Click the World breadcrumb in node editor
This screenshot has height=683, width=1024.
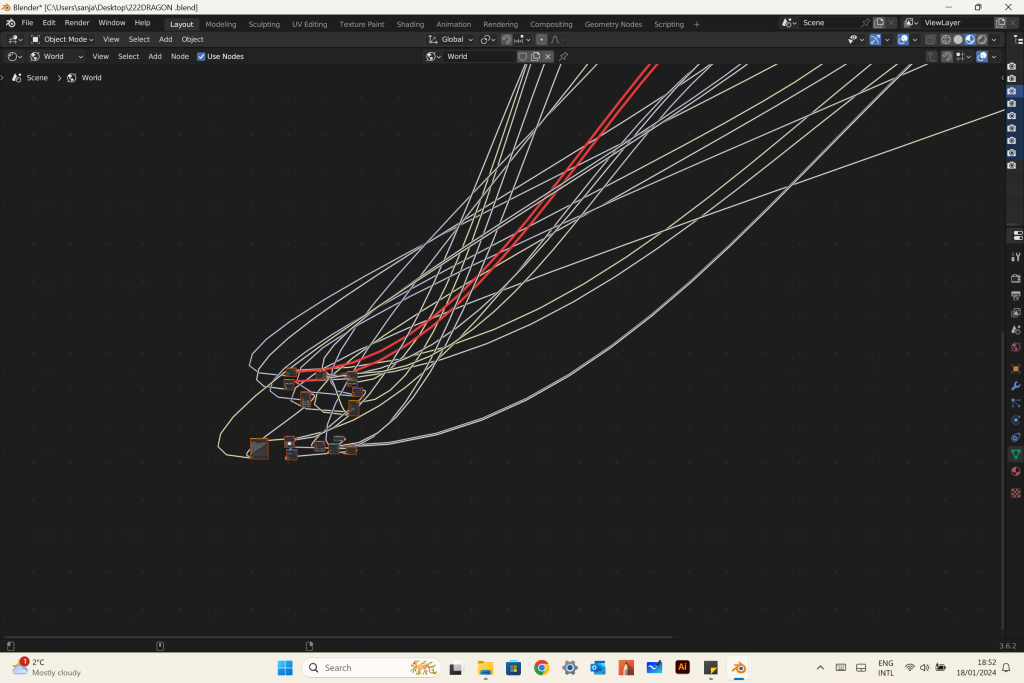pos(84,78)
